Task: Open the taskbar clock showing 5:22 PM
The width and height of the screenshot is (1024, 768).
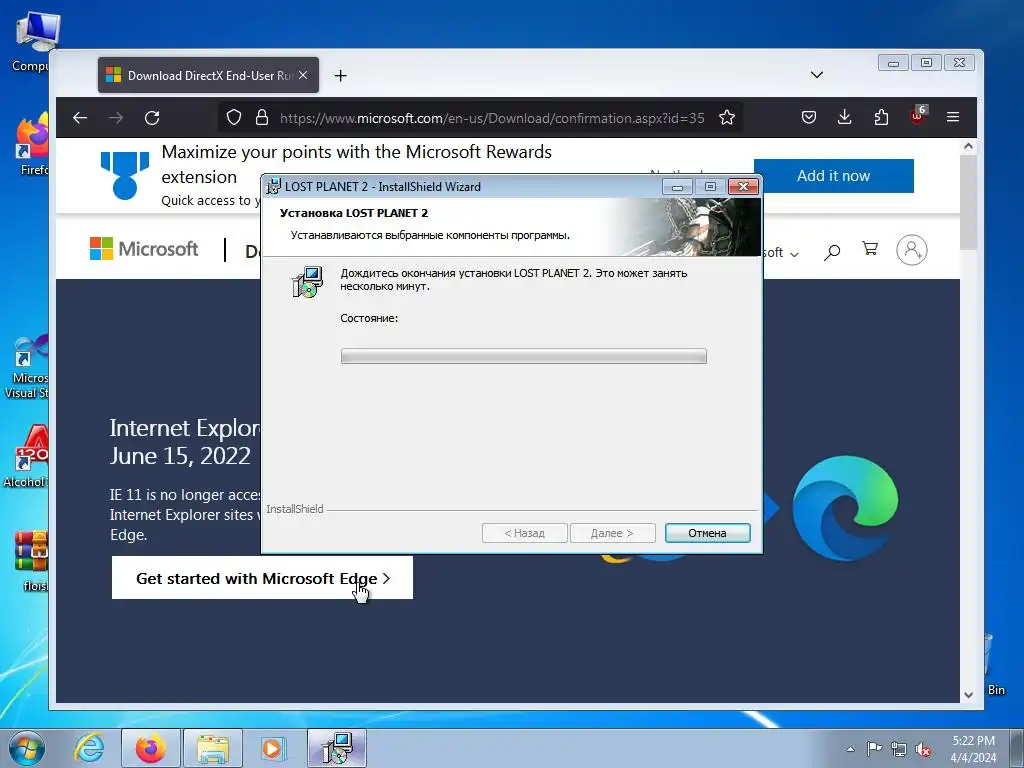Action: (x=973, y=749)
